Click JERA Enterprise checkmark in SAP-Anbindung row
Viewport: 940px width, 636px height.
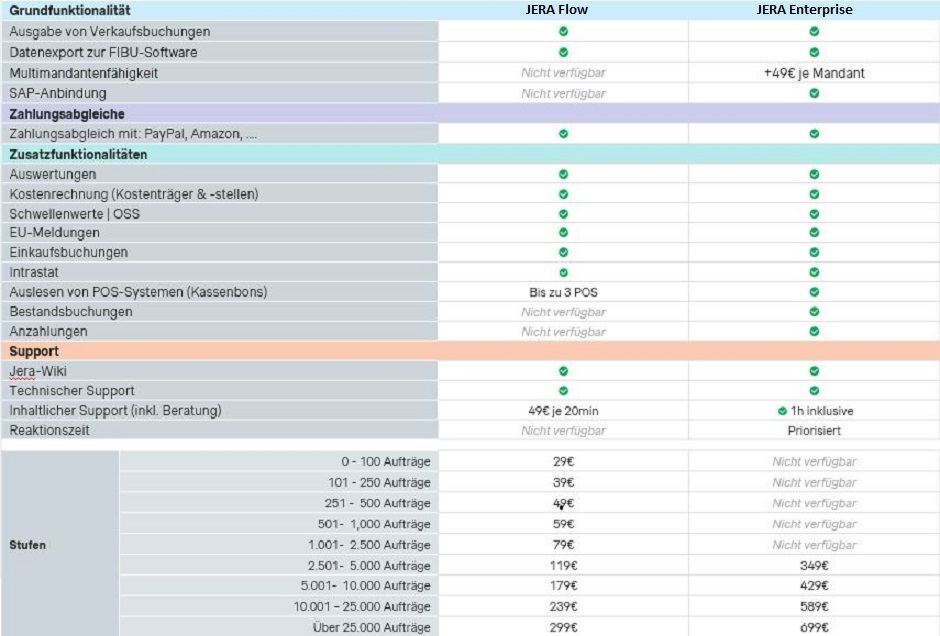(x=814, y=93)
